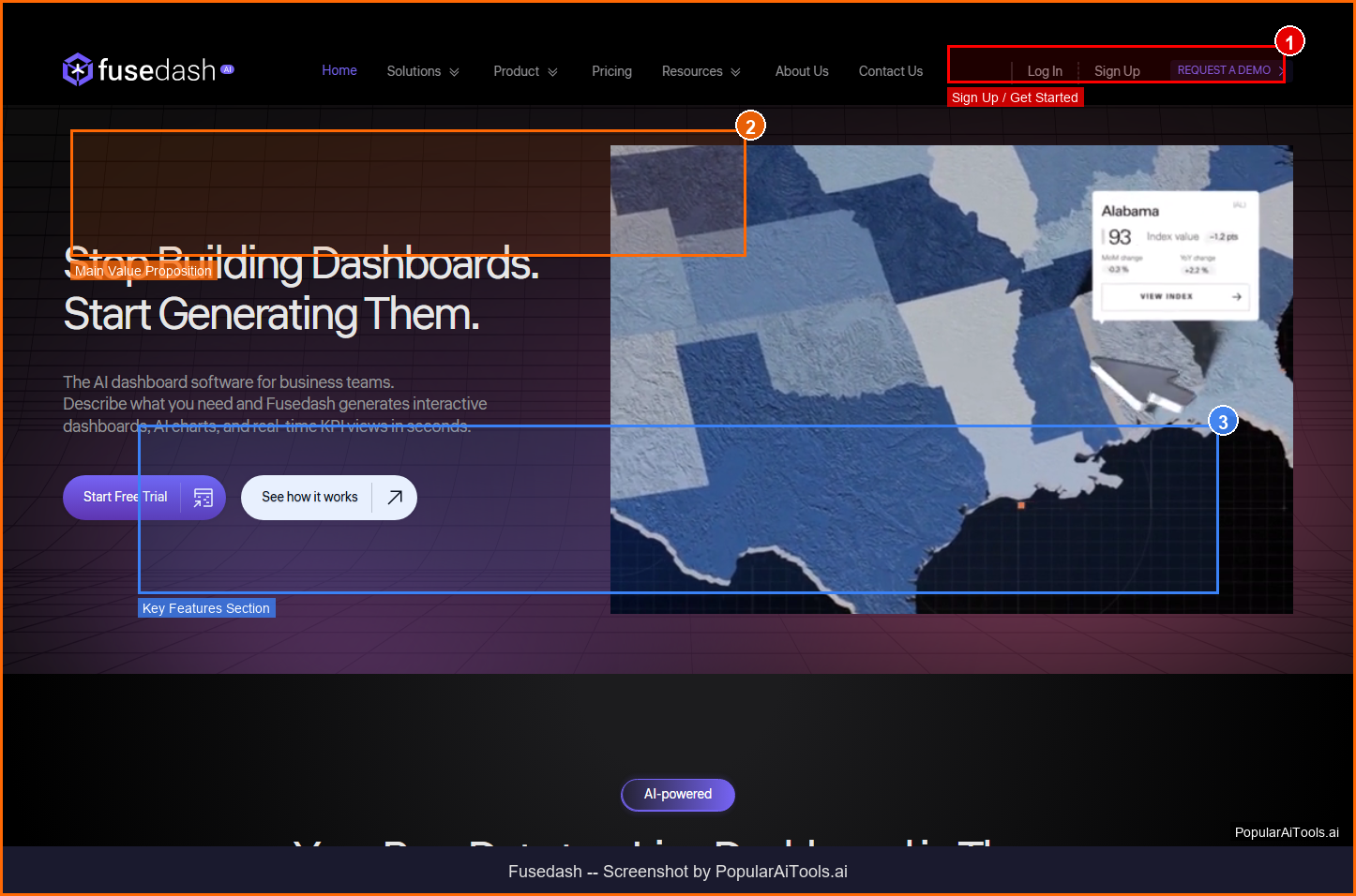Click the small AI badge beside fusedash logo
Image resolution: width=1356 pixels, height=896 pixels.
tap(227, 69)
